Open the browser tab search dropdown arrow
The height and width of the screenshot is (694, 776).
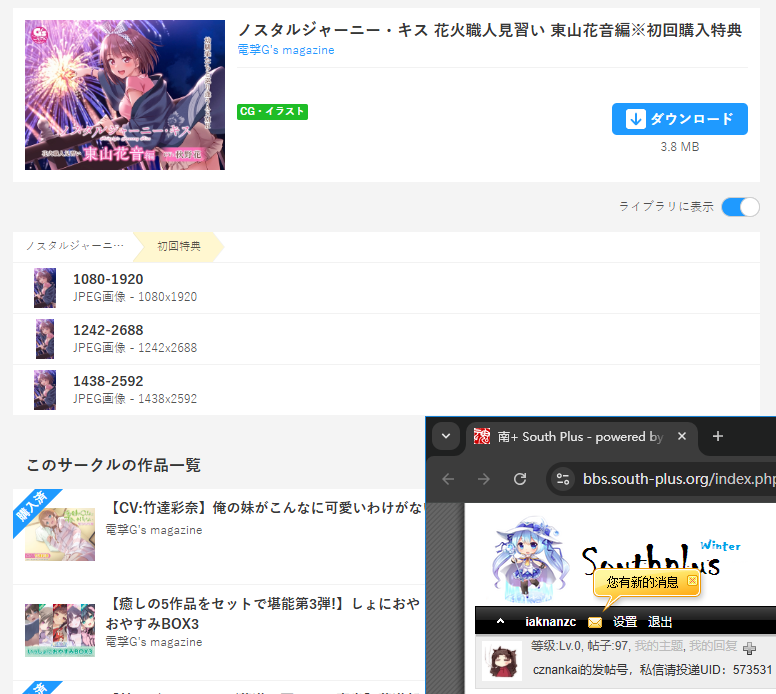[x=446, y=436]
